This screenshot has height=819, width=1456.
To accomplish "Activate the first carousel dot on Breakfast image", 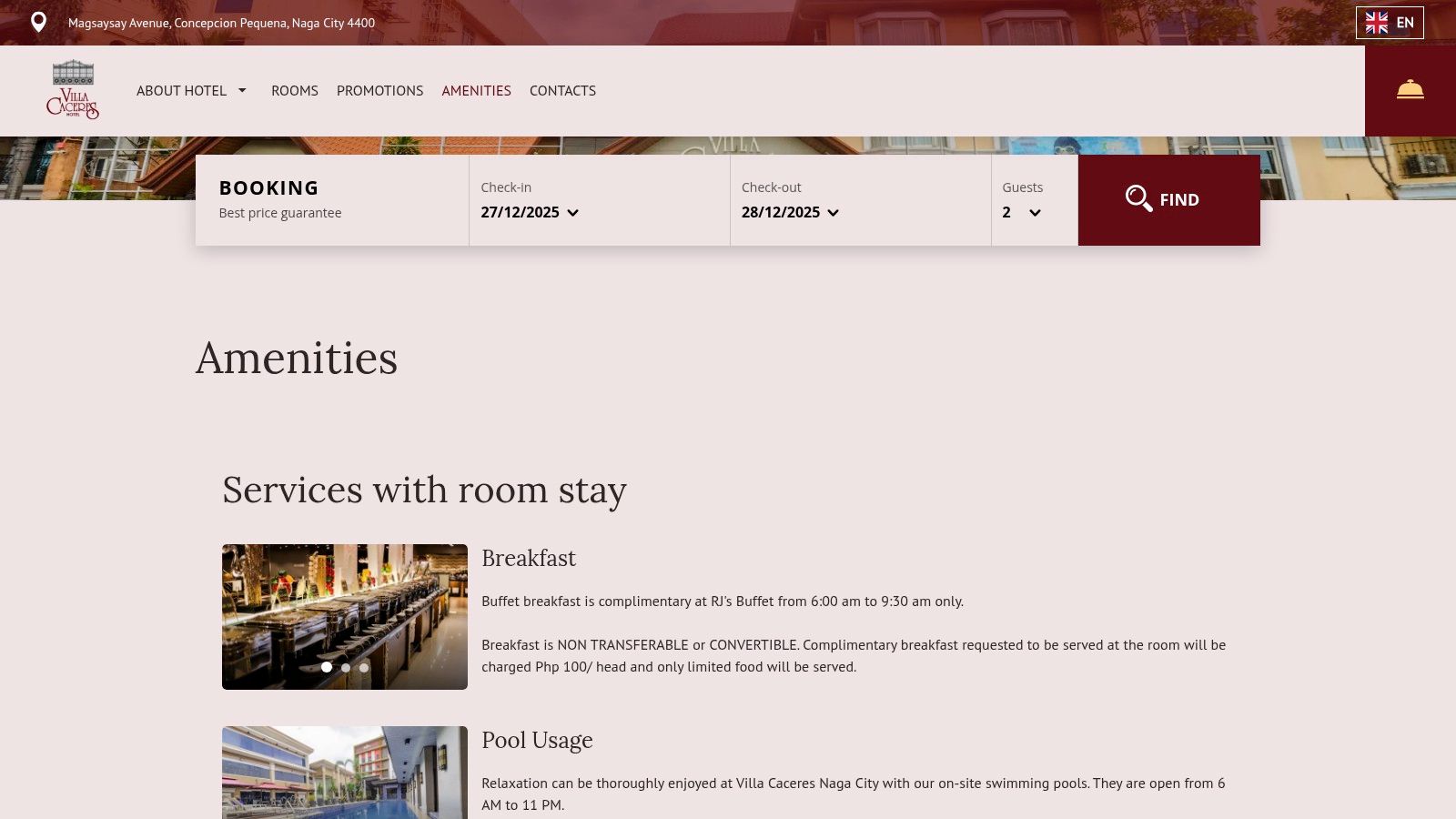I will click(x=327, y=667).
